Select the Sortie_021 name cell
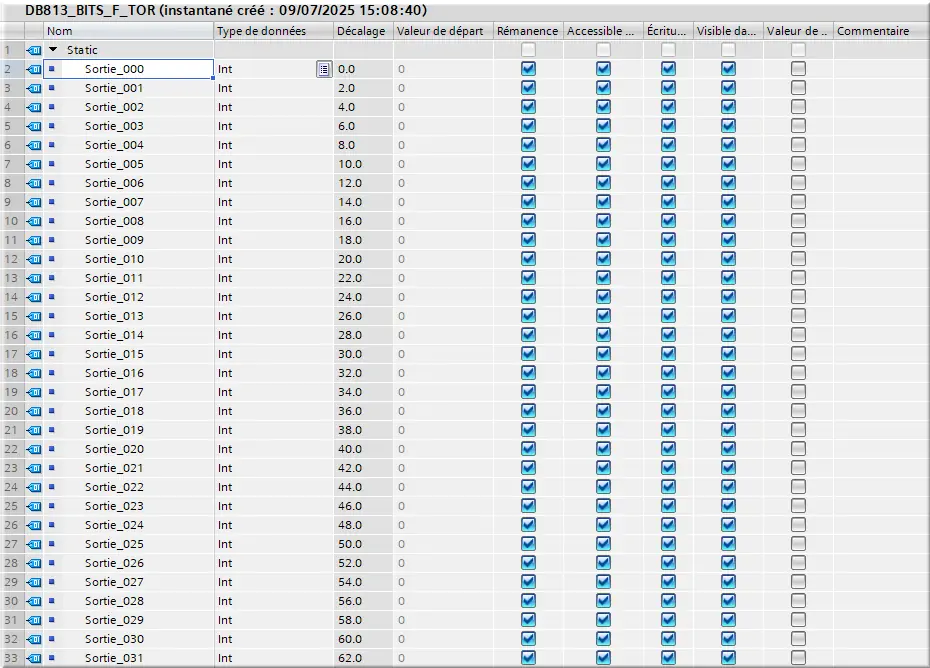Screen dimensions: 930x668 [129, 468]
